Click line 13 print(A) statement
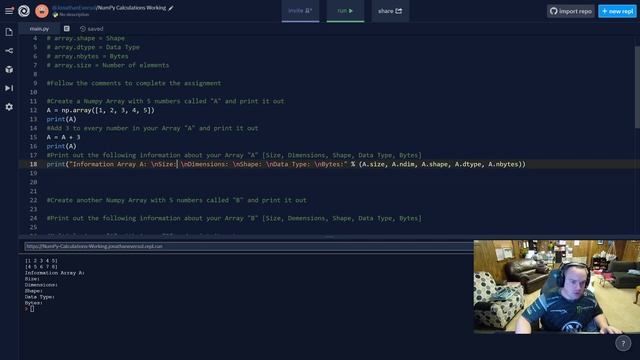Screen dimensions: 640x360 pos(61,119)
